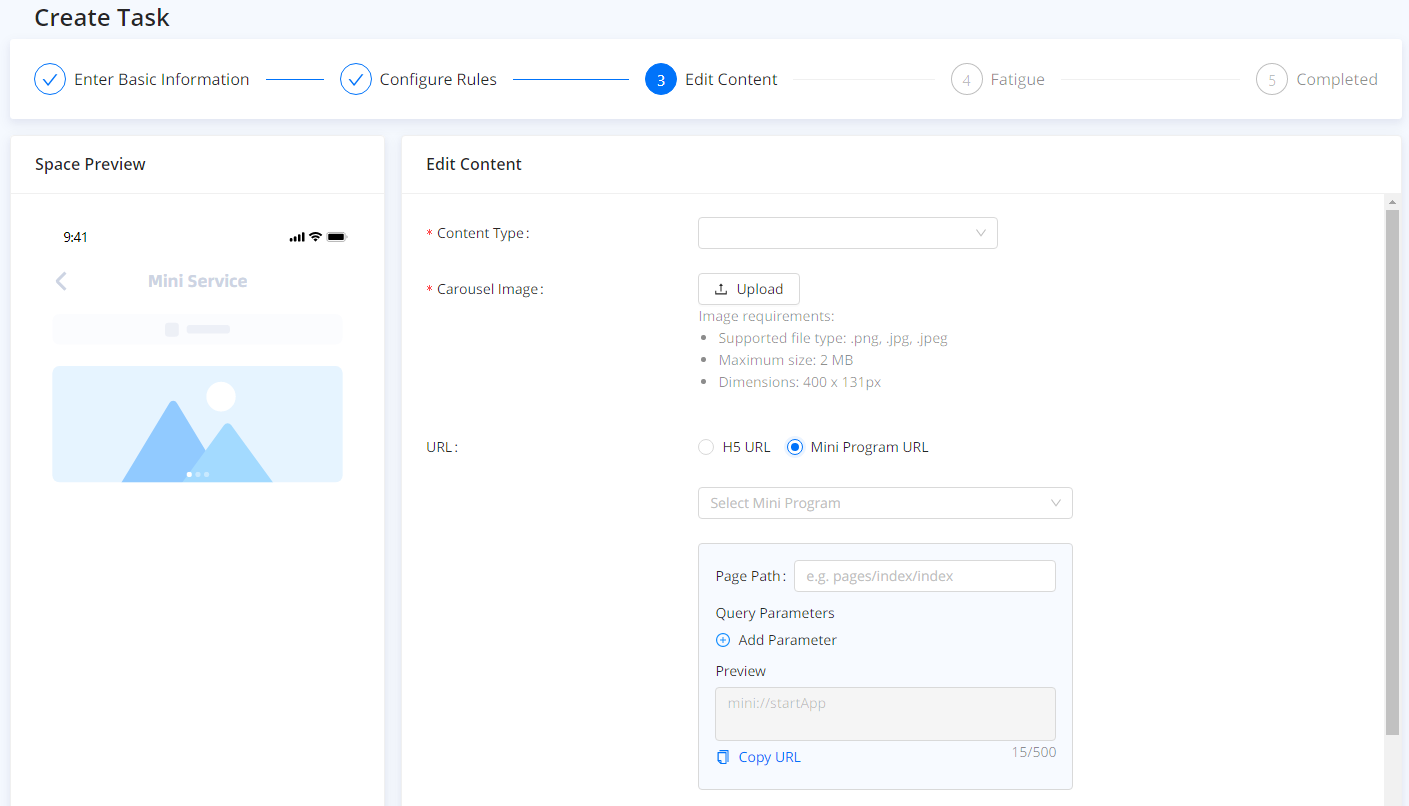Select the H5 URL radio option

click(x=706, y=447)
